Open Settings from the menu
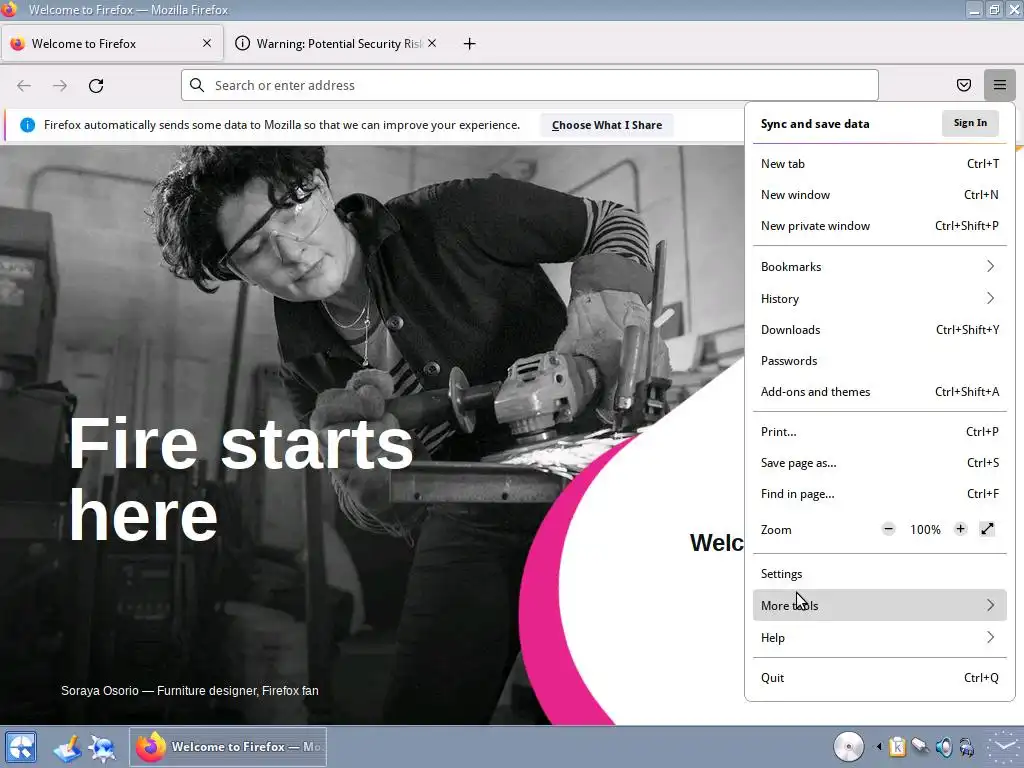This screenshot has height=768, width=1024. coord(880,574)
